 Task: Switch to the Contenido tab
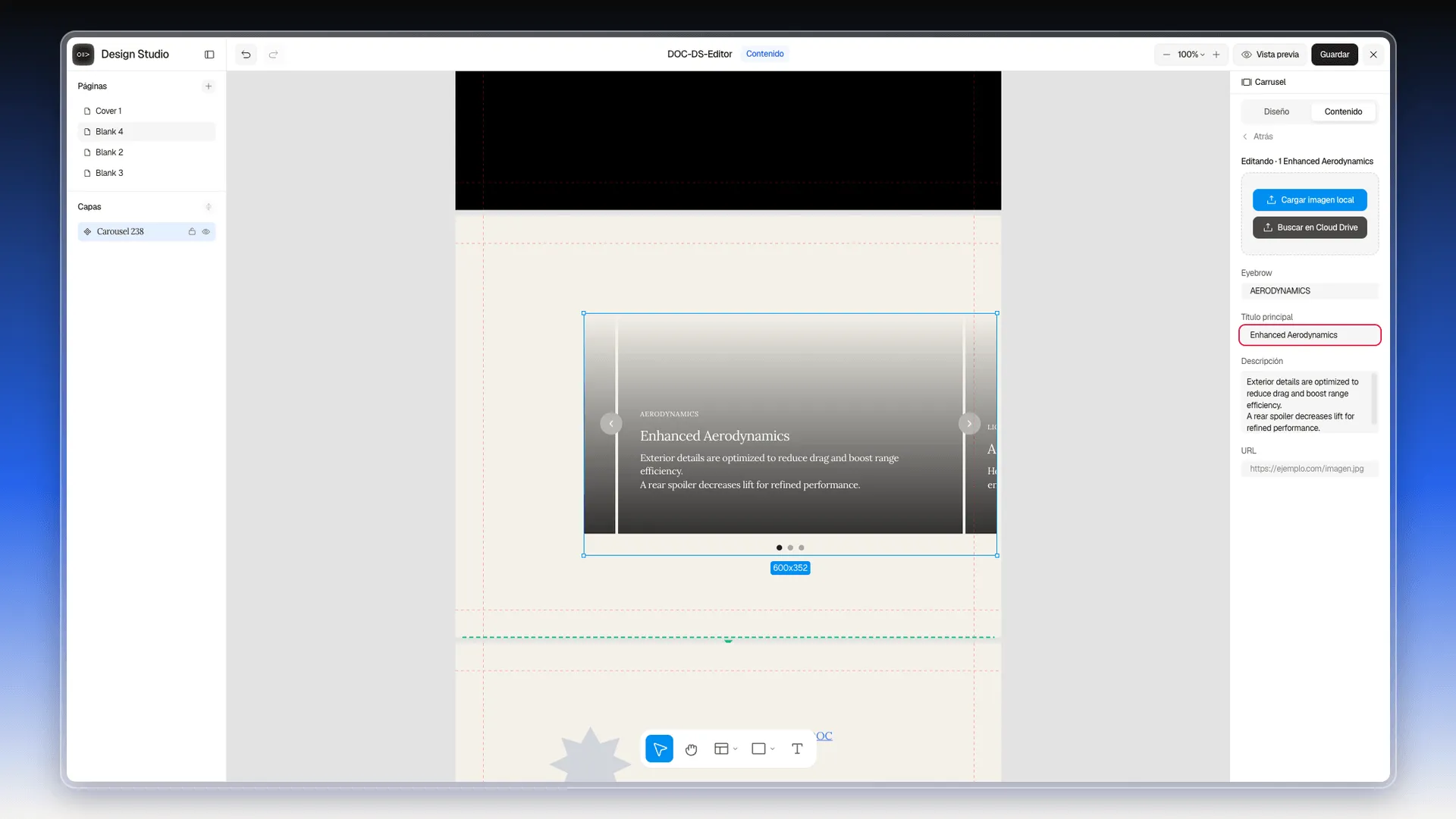click(1343, 111)
